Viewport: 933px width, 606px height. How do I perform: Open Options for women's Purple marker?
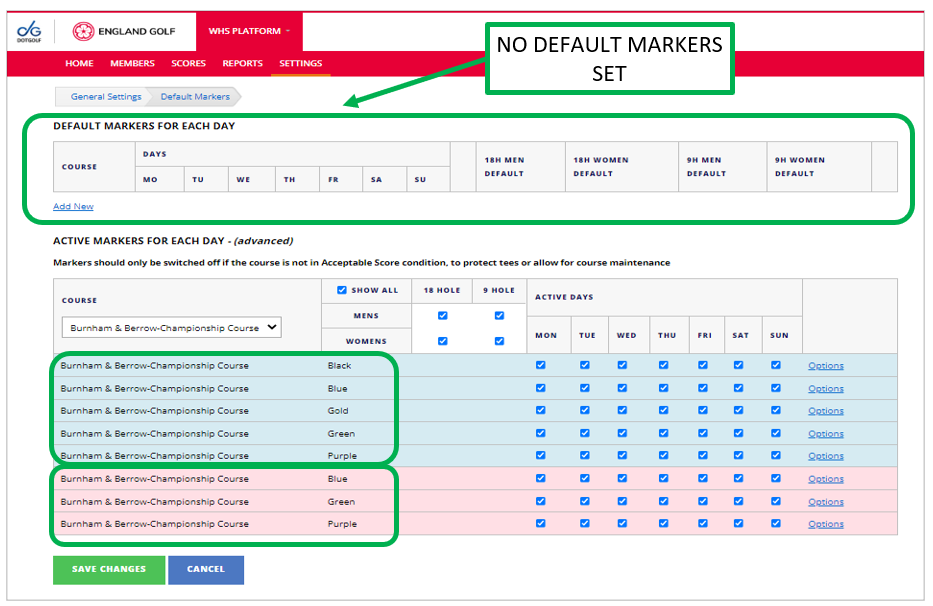pos(826,524)
